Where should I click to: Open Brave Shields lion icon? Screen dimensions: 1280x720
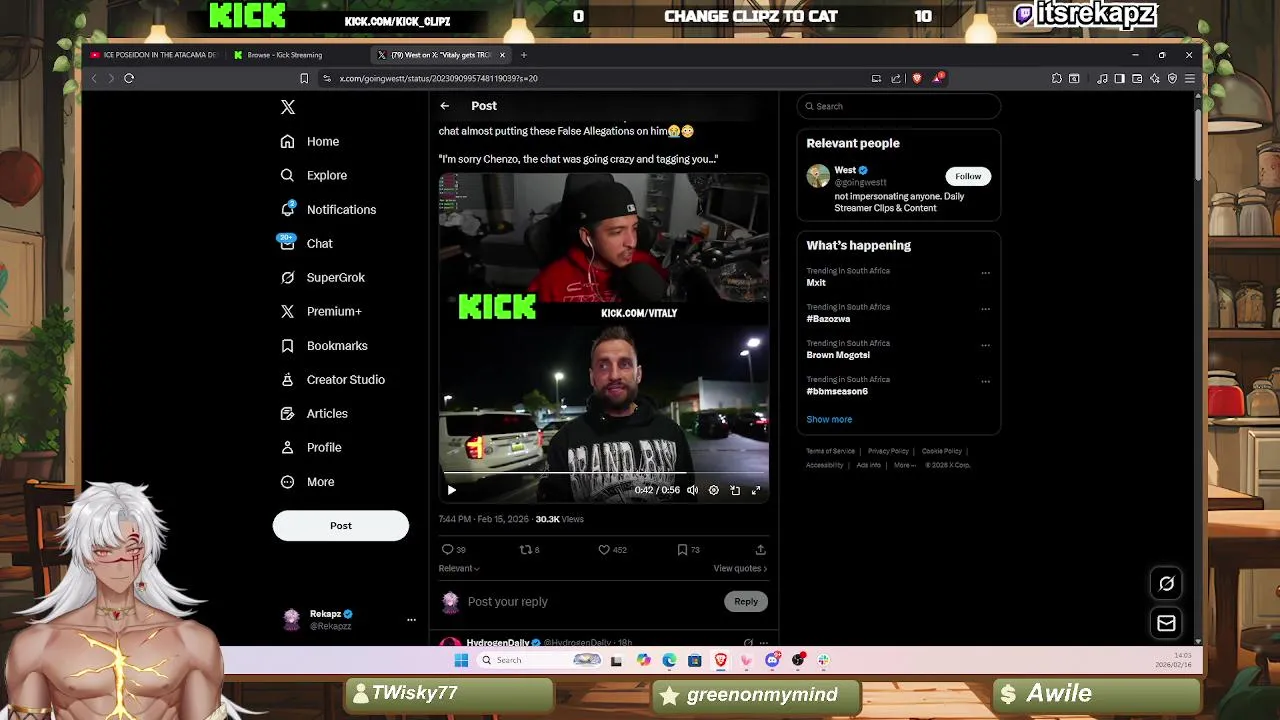click(917, 78)
